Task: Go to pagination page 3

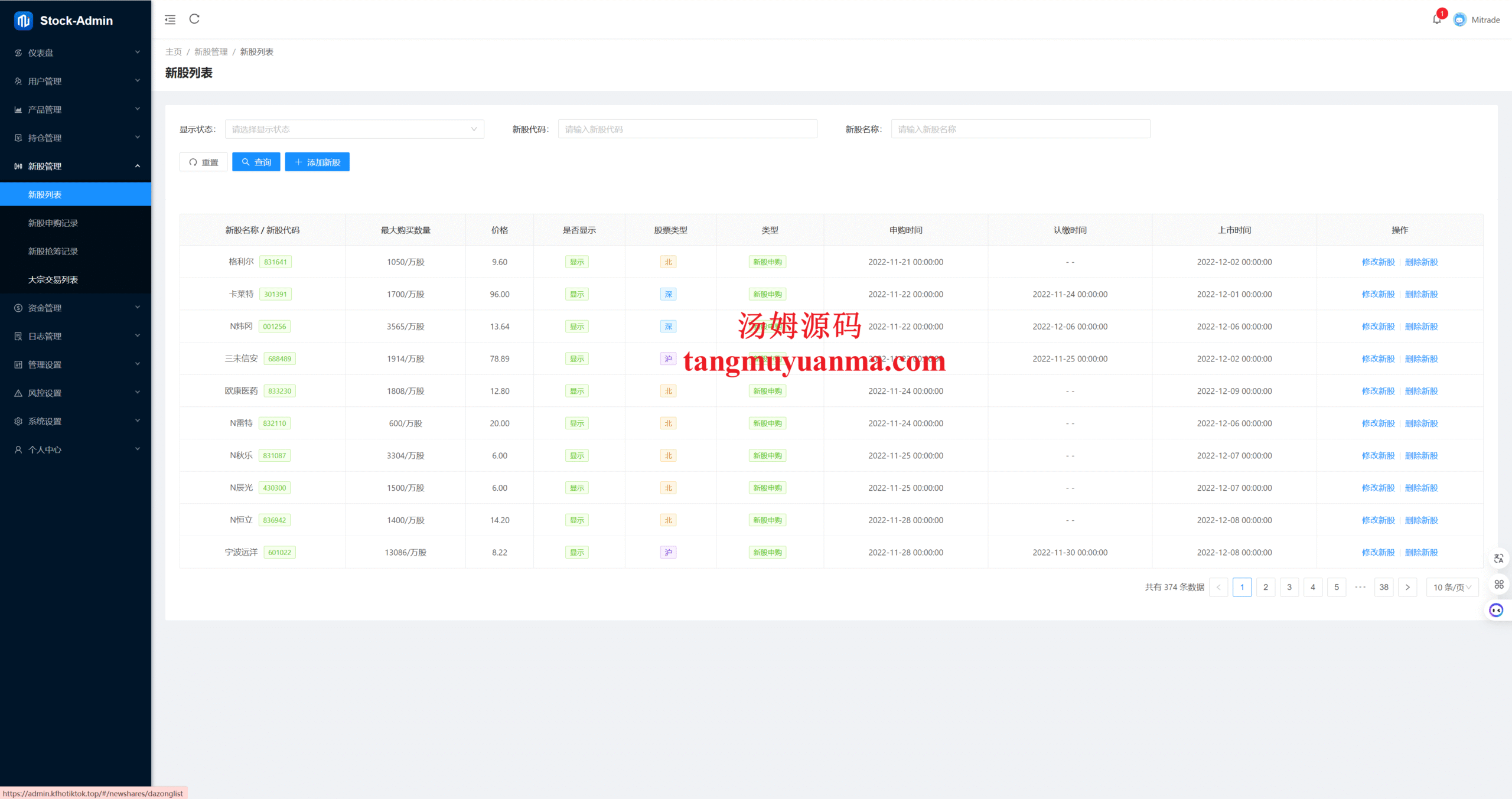Action: pyautogui.click(x=1289, y=587)
